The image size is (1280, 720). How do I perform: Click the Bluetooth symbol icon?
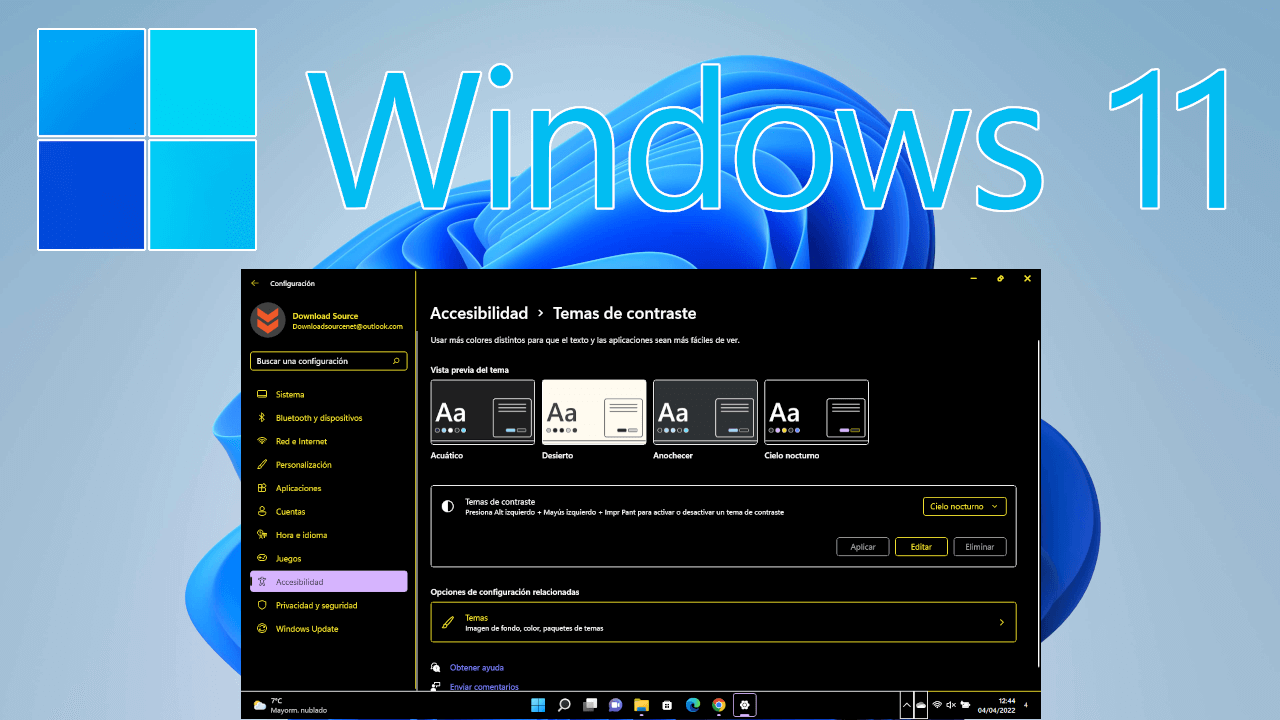262,418
